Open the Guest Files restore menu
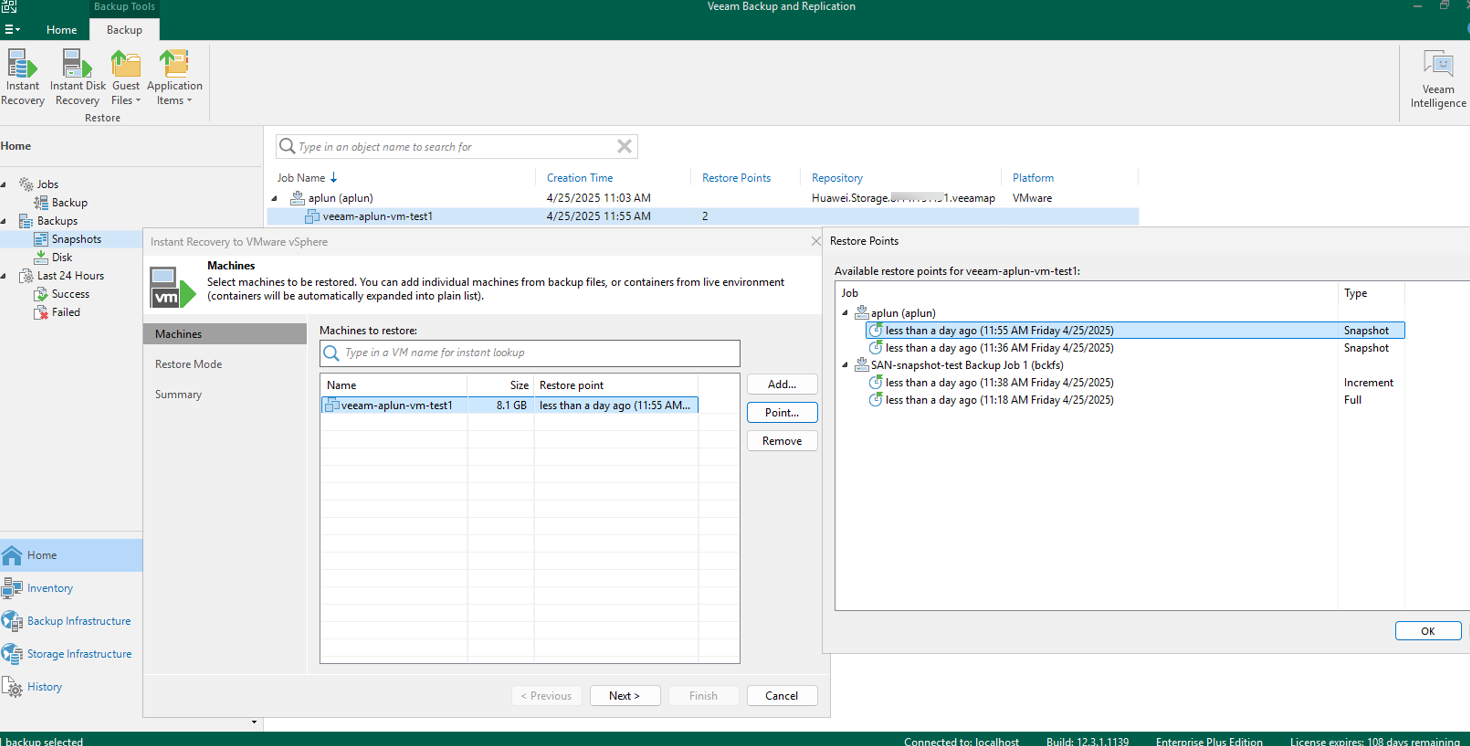1470x746 pixels. [x=126, y=78]
